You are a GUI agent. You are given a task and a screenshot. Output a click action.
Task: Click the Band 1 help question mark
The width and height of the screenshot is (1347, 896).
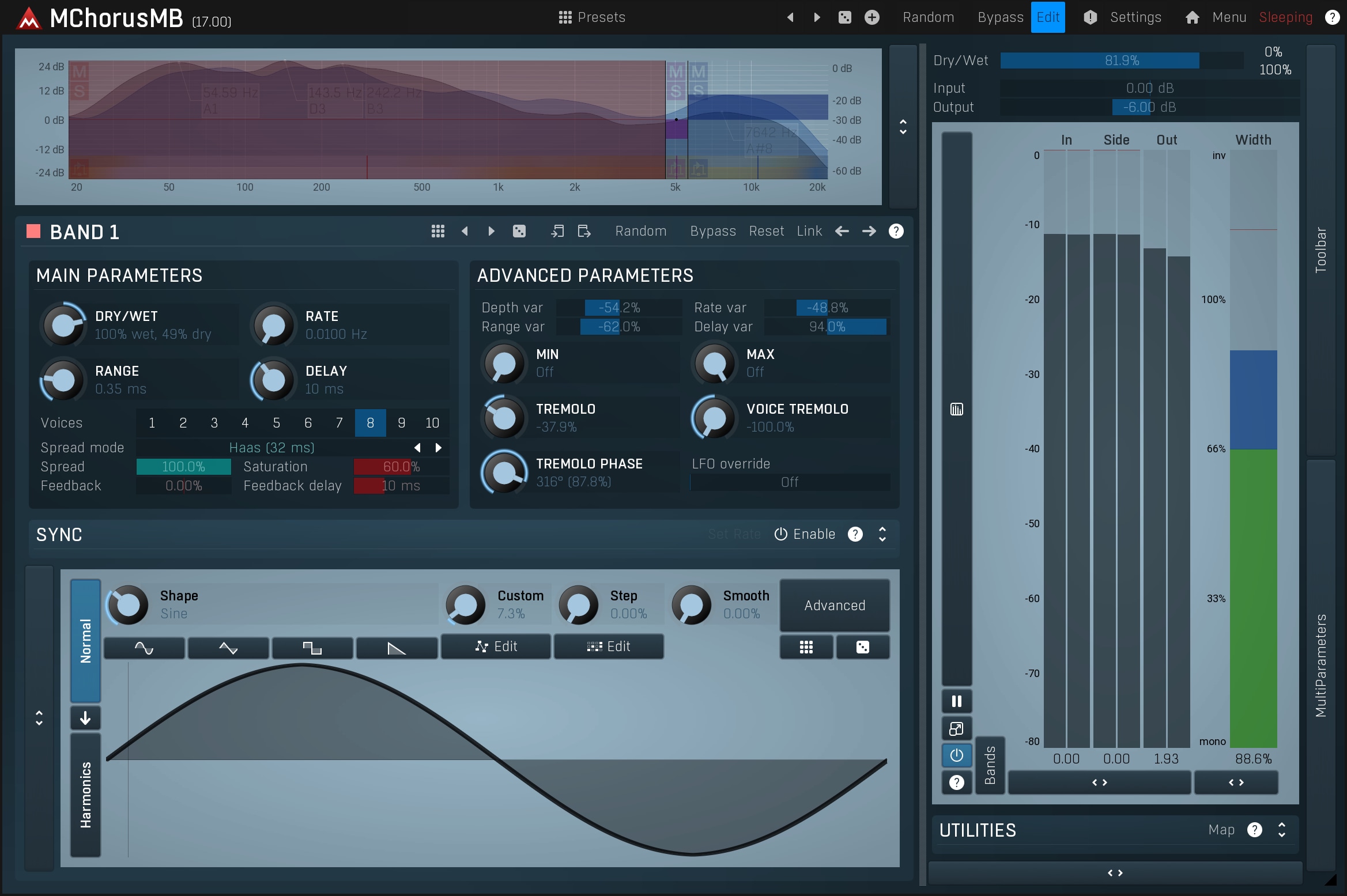[896, 231]
